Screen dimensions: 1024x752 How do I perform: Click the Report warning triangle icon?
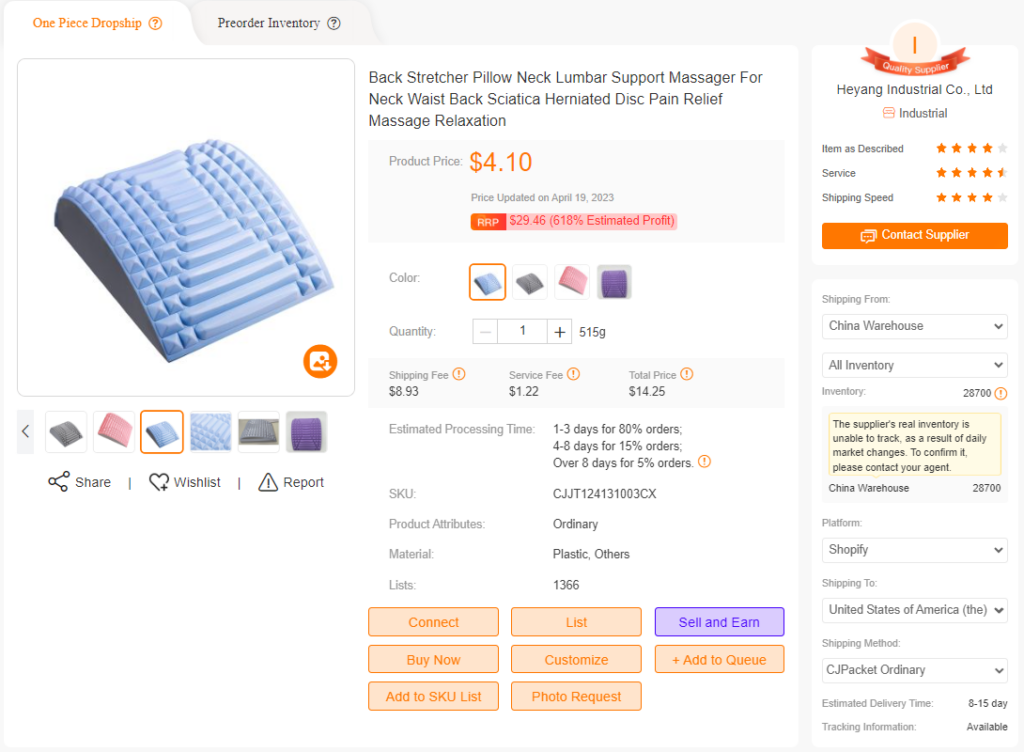click(x=268, y=482)
